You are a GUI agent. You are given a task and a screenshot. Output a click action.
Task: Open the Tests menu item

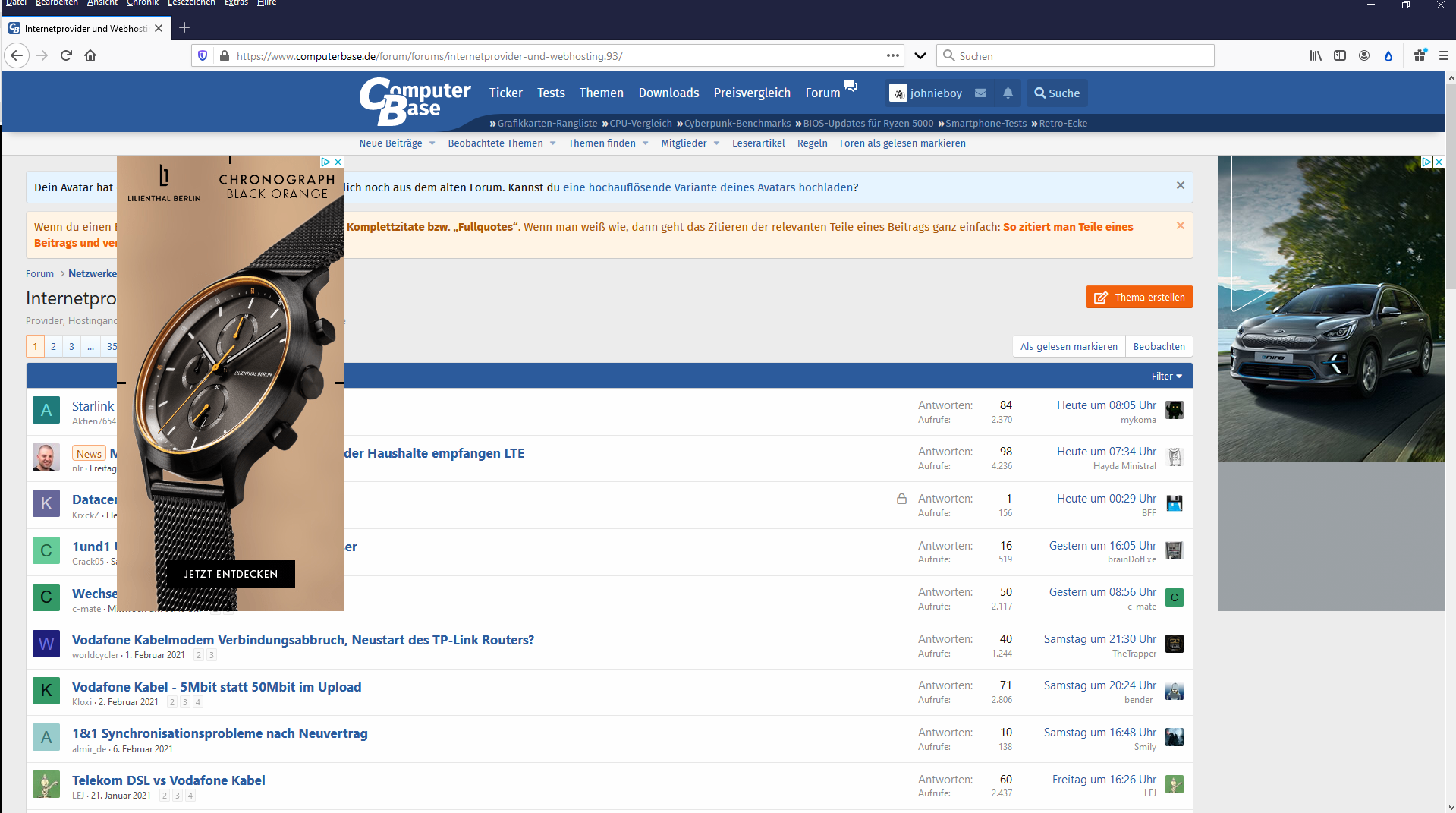point(551,93)
